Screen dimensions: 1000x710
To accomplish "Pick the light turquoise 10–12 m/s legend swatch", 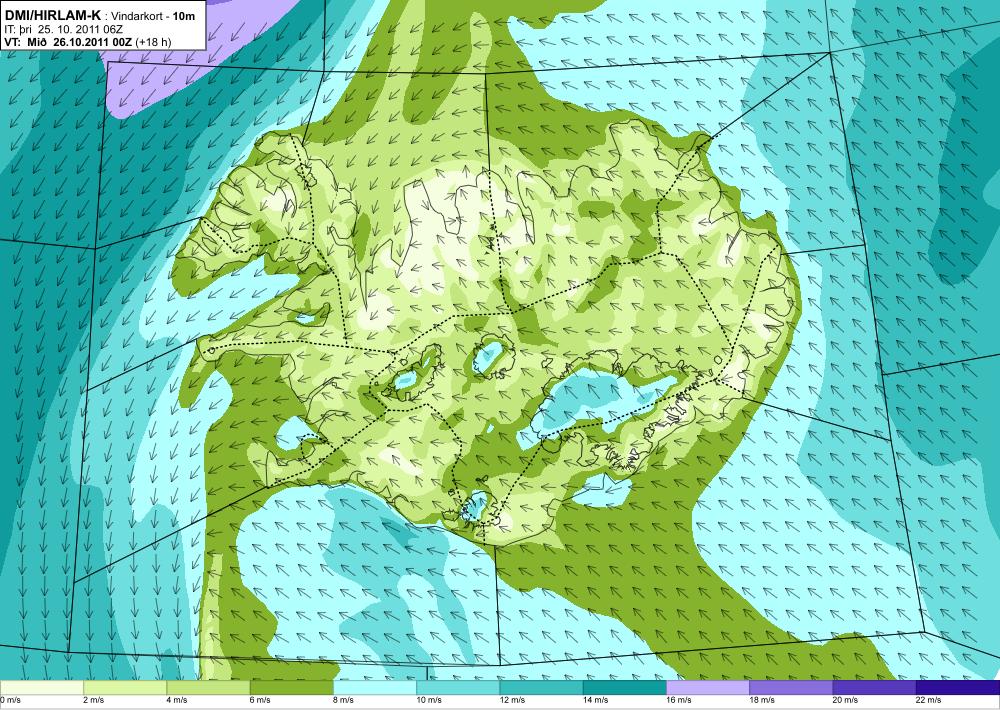I will (x=458, y=688).
